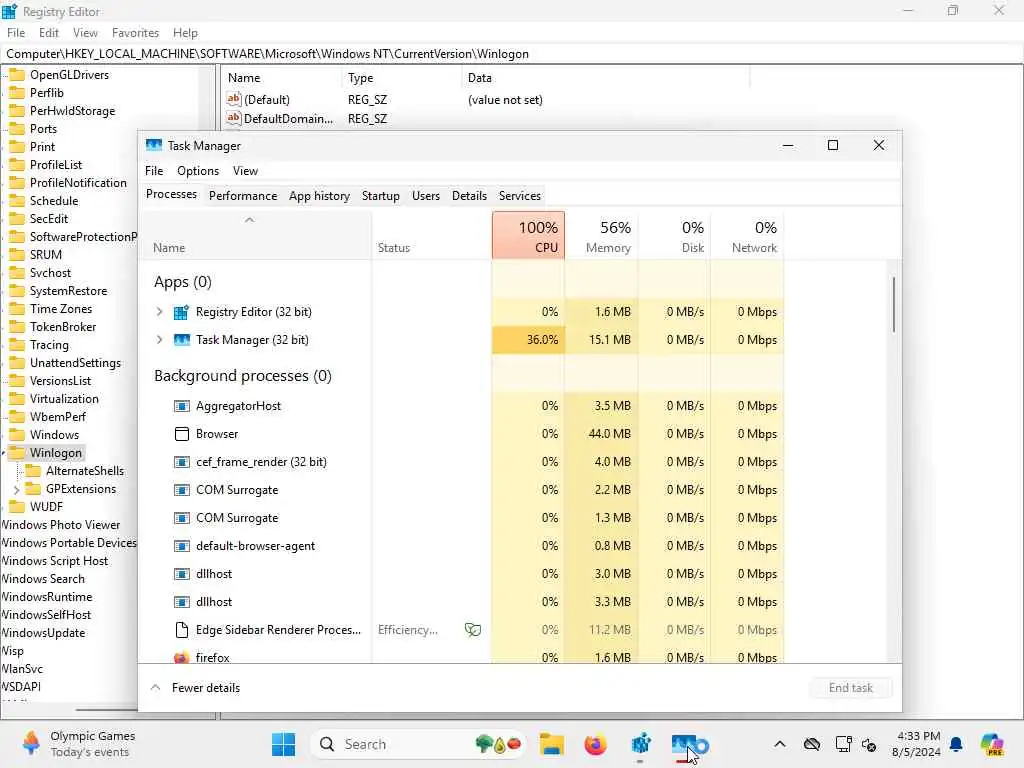Select the Windows Photo Viewer registry key

[x=61, y=525]
